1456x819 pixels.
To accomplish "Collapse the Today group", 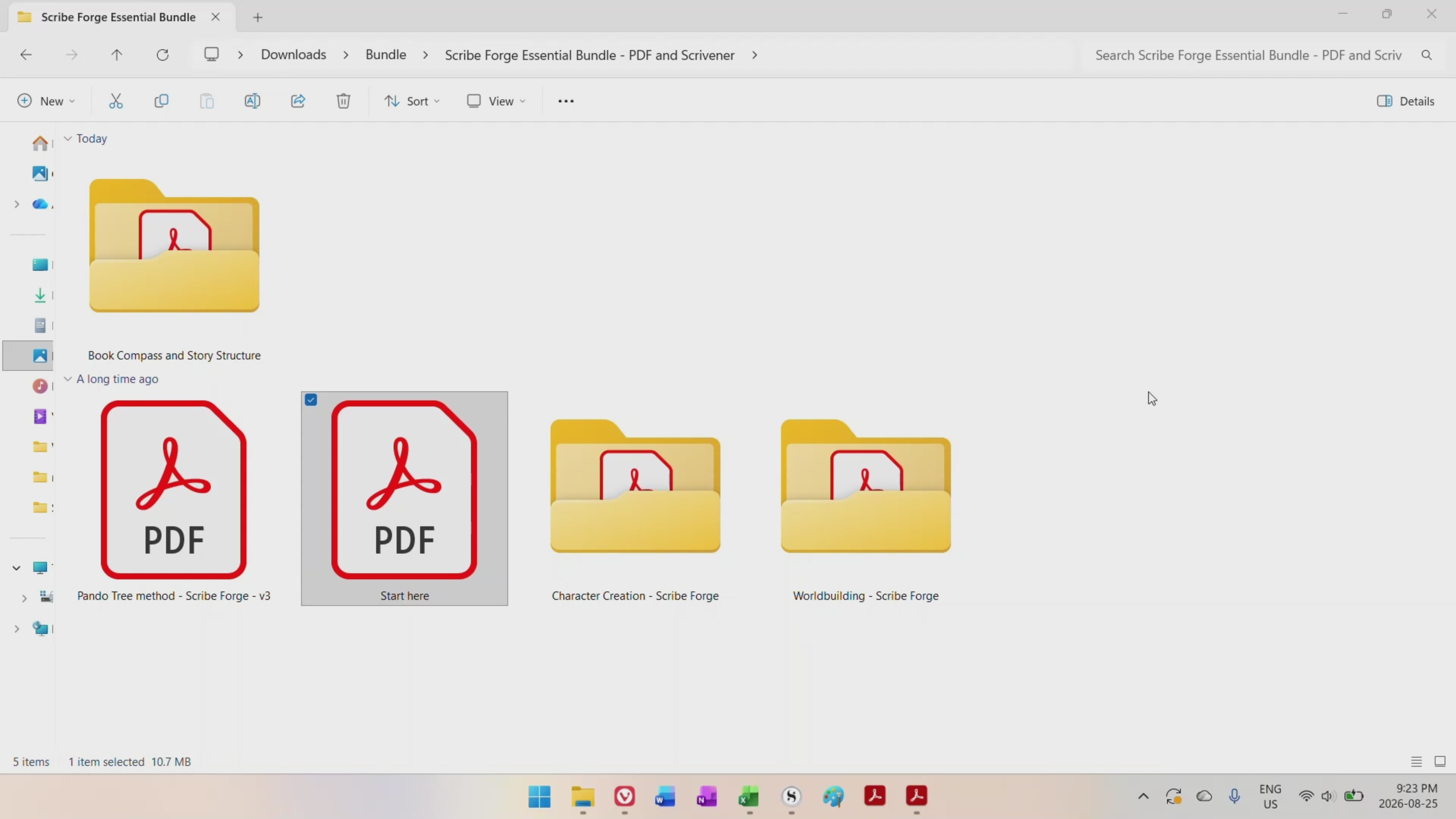I will (68, 138).
